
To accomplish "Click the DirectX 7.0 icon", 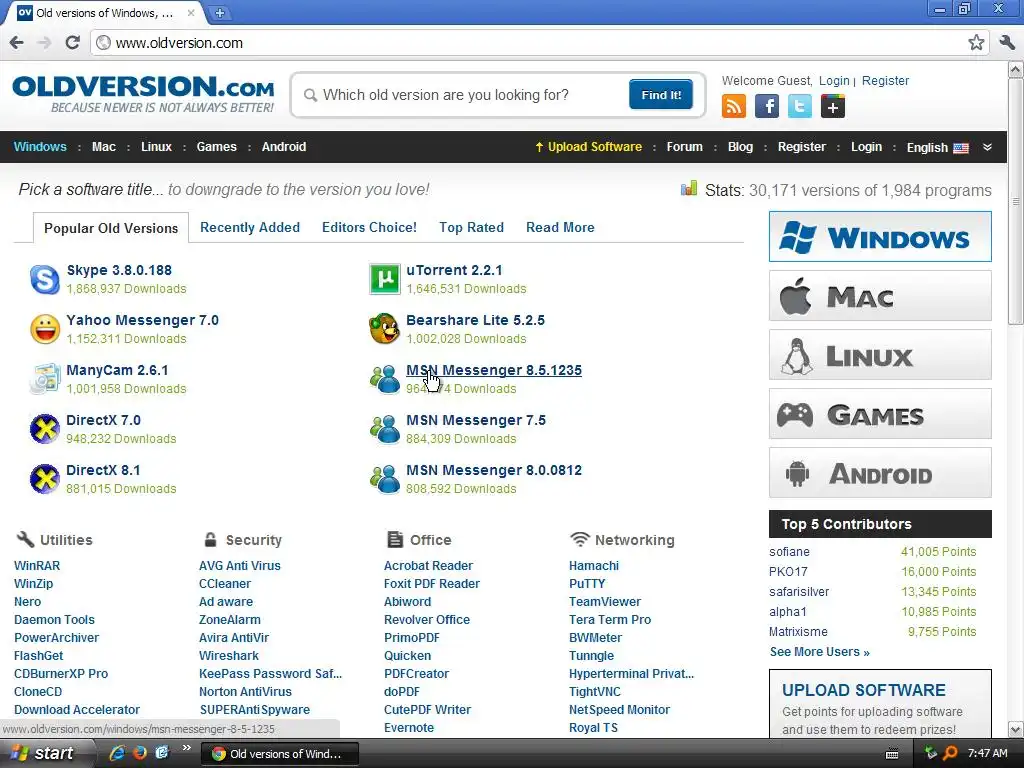I will pyautogui.click(x=45, y=429).
